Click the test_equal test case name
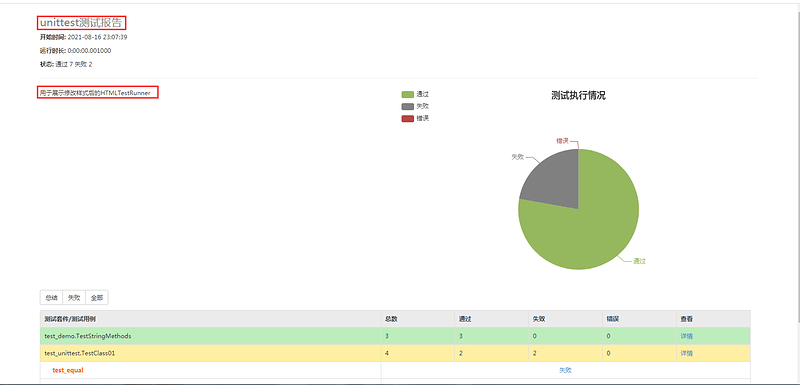800x385 pixels. click(x=68, y=370)
